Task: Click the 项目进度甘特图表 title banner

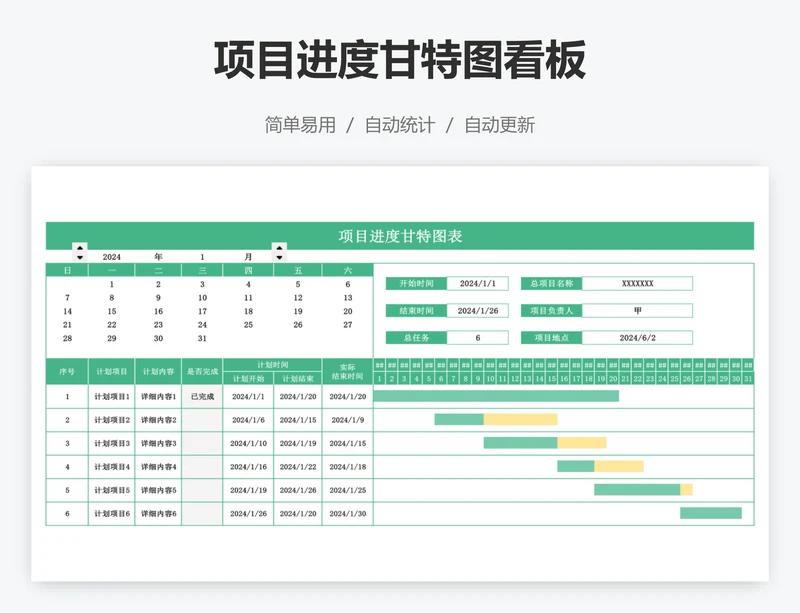Action: point(400,236)
